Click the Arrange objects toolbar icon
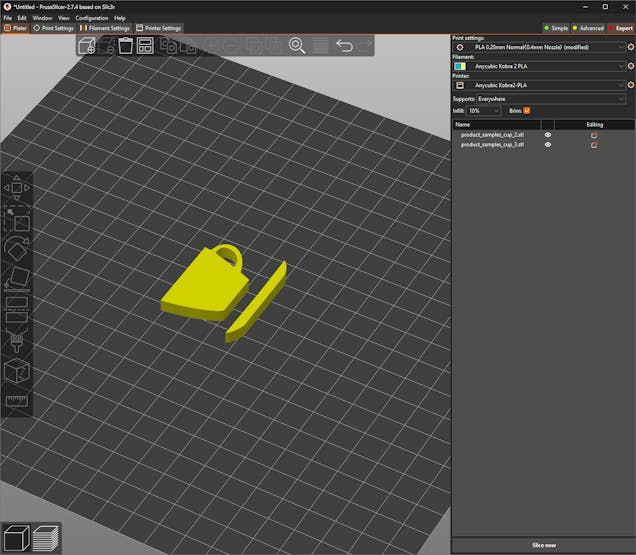636x555 pixels. [x=145, y=46]
